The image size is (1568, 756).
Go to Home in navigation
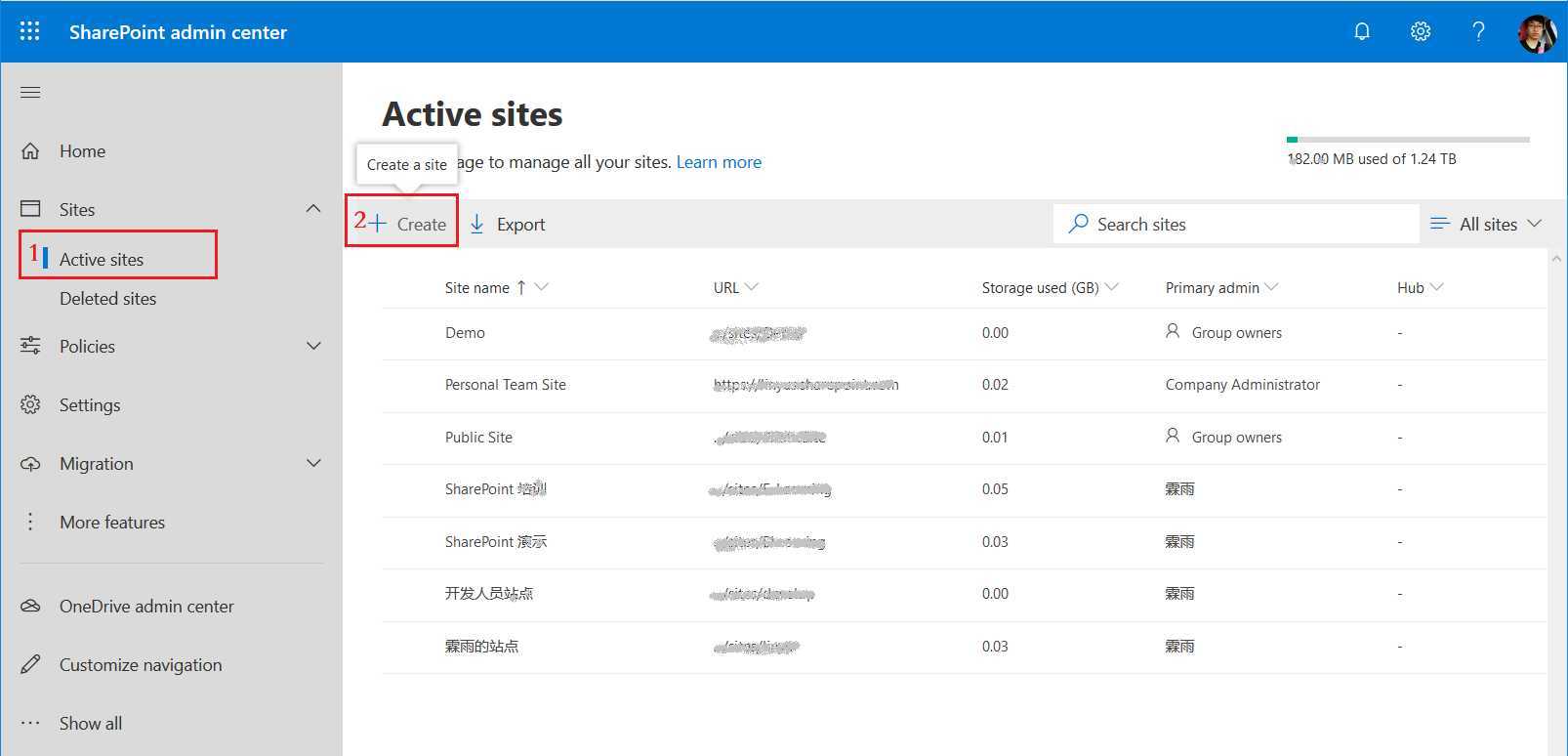tap(82, 151)
